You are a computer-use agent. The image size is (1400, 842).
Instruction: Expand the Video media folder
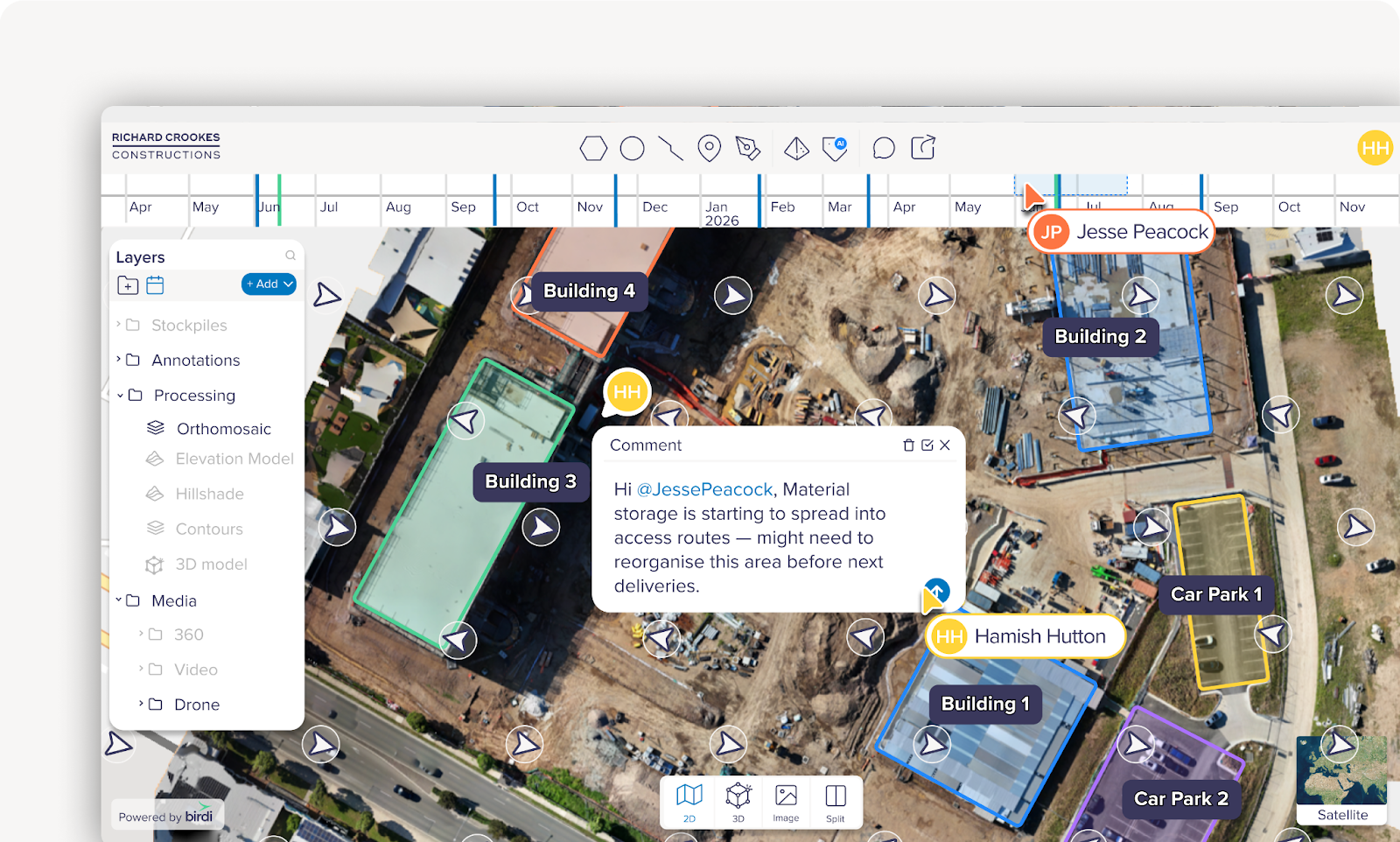(x=141, y=669)
